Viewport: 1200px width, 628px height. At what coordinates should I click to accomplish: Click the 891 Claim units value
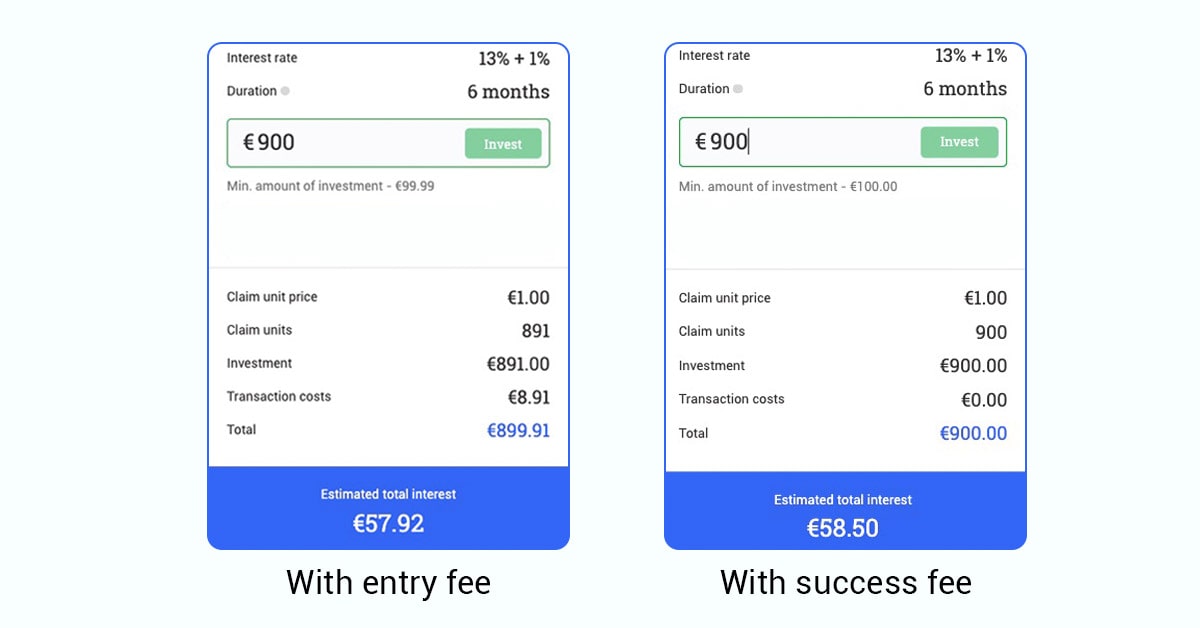(536, 330)
